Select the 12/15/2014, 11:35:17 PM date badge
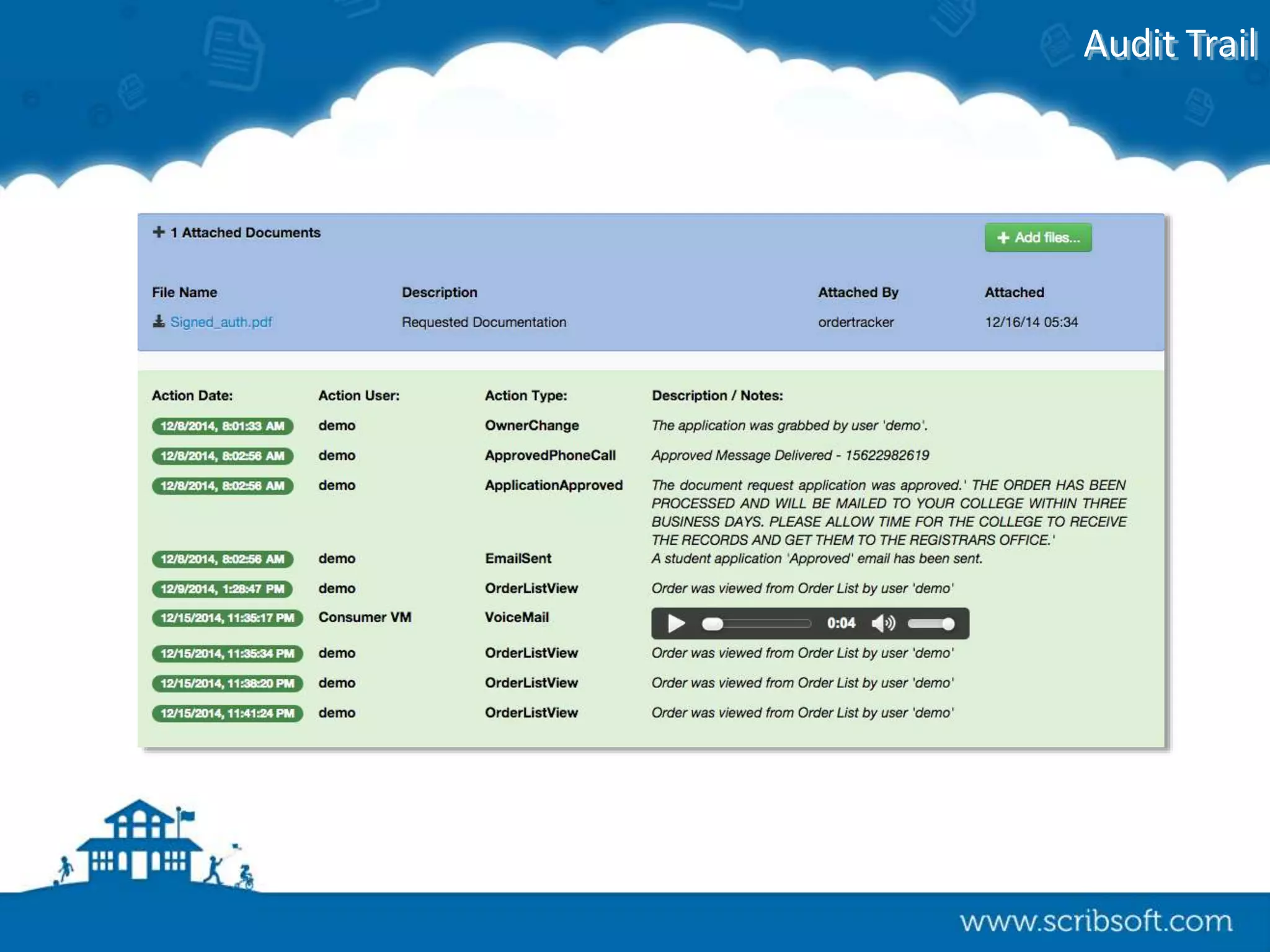1270x952 pixels. click(x=227, y=618)
